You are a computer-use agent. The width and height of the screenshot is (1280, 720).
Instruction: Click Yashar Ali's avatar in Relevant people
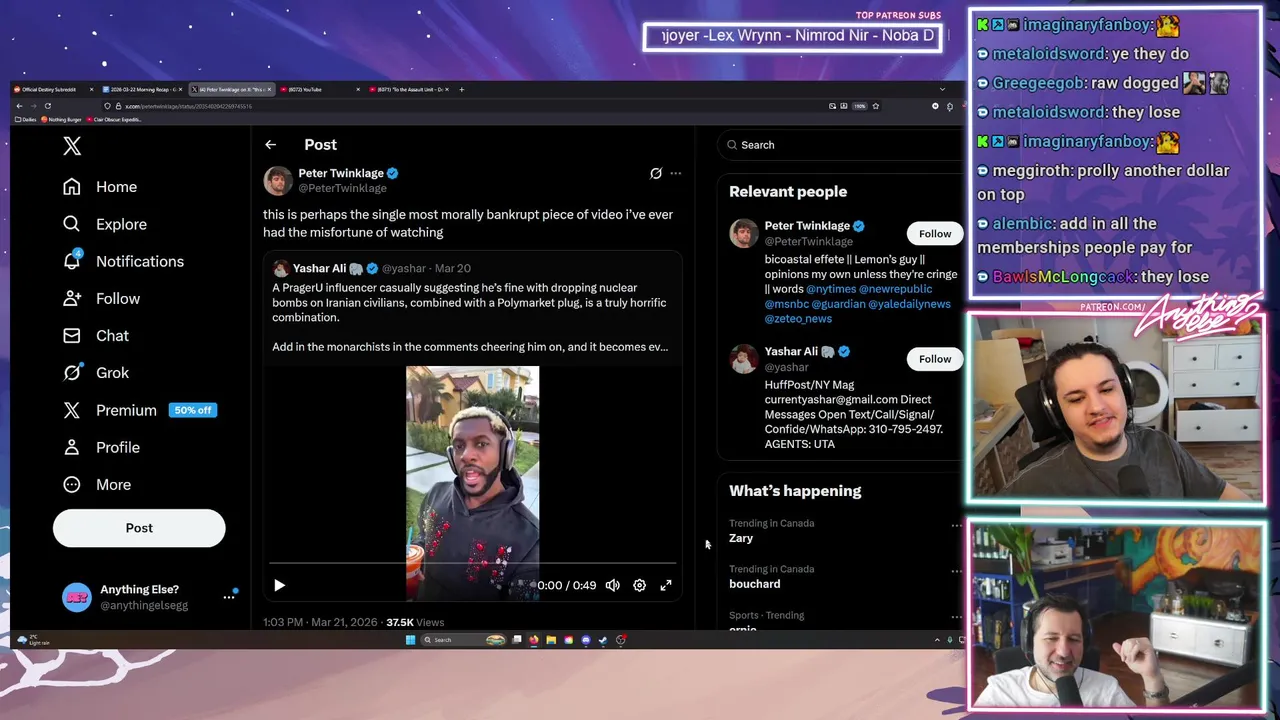744,359
